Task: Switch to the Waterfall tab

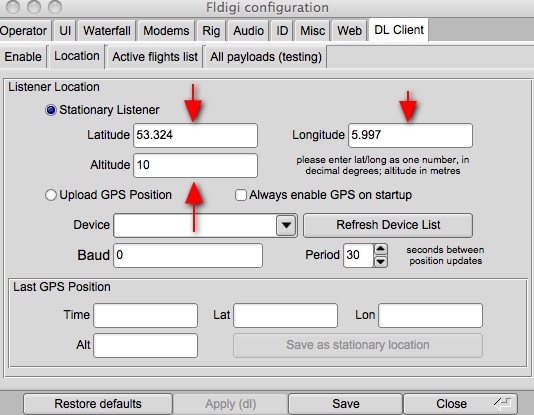Action: tap(107, 31)
